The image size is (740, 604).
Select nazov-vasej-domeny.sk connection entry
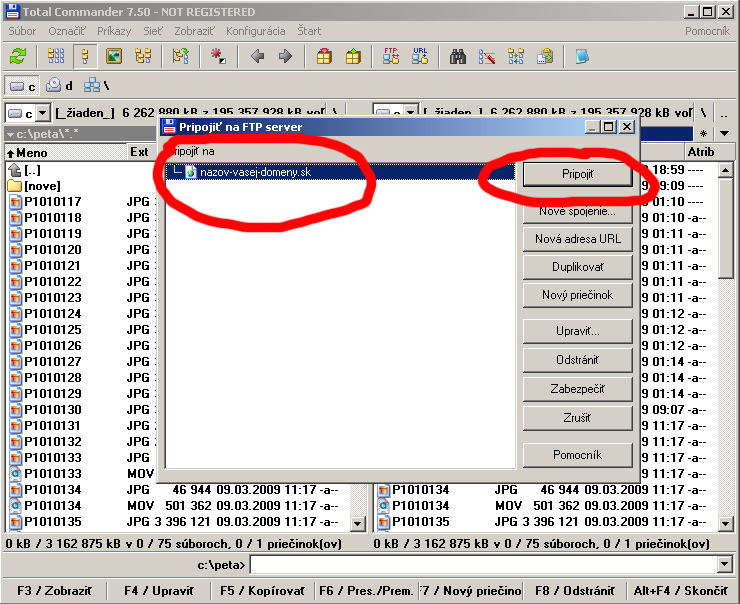click(x=340, y=172)
